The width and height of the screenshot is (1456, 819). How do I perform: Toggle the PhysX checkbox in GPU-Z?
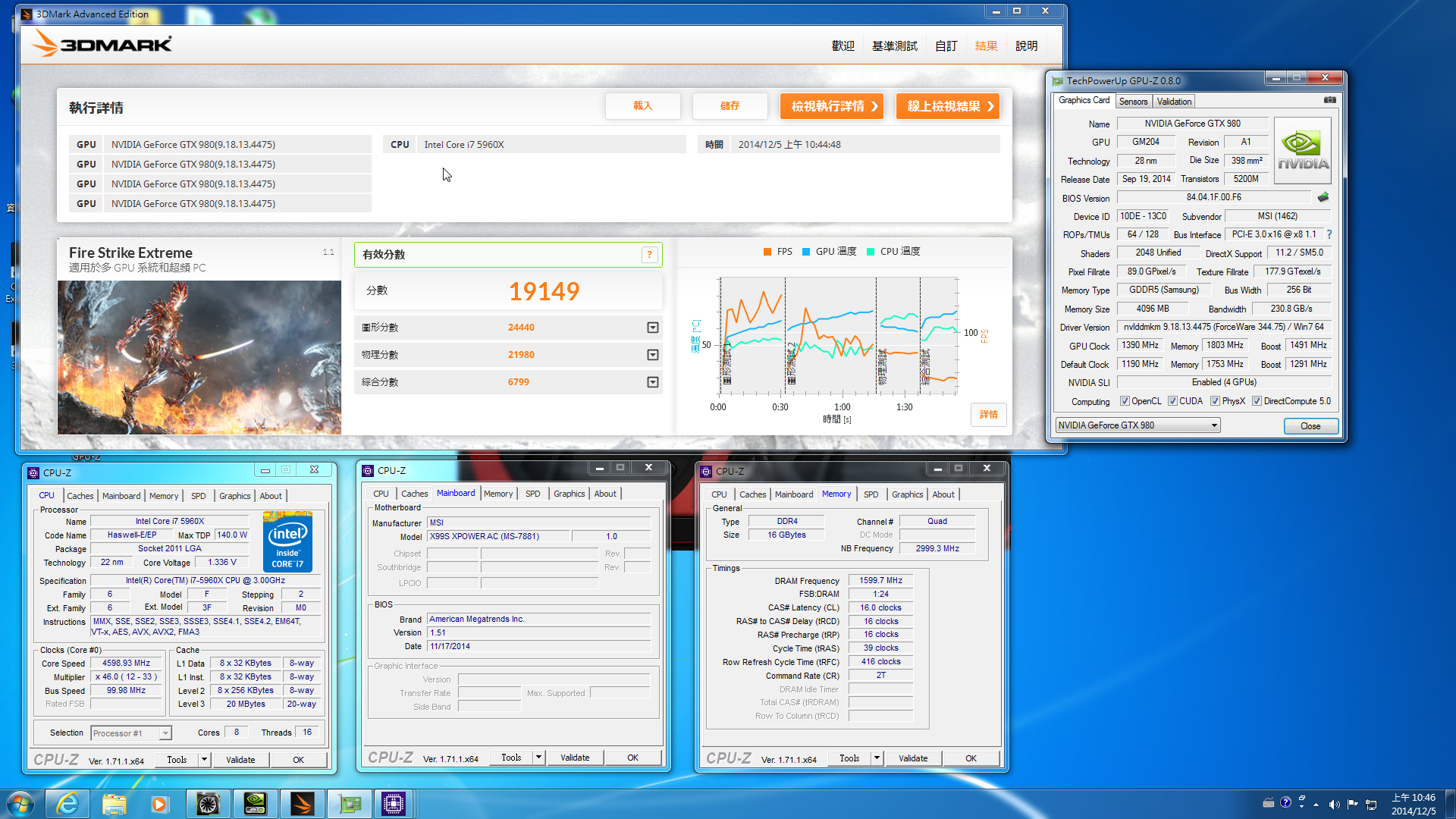1215,401
